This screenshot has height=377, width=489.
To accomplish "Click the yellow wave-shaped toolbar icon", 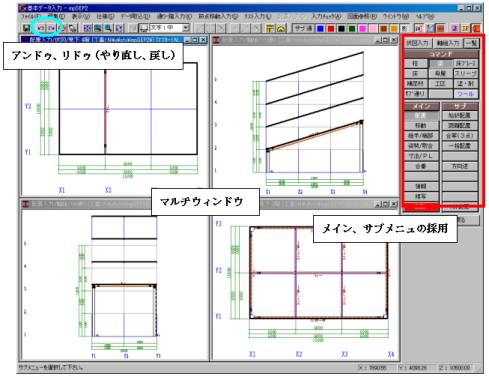I will pyautogui.click(x=281, y=28).
